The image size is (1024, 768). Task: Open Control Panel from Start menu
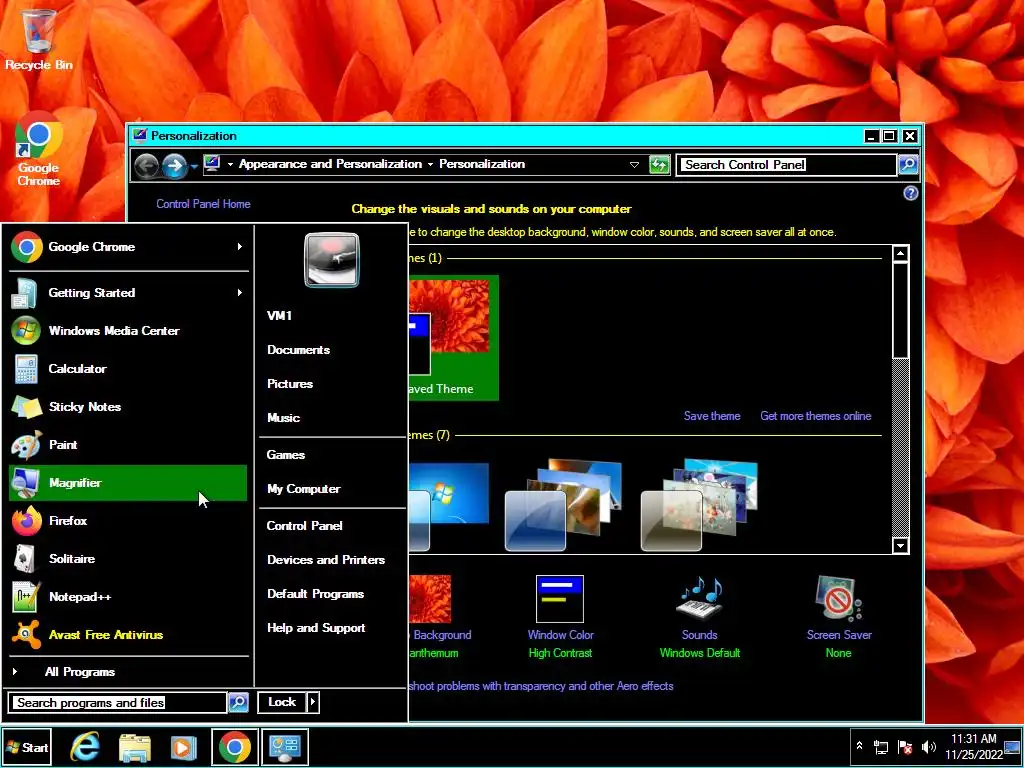[x=304, y=526]
